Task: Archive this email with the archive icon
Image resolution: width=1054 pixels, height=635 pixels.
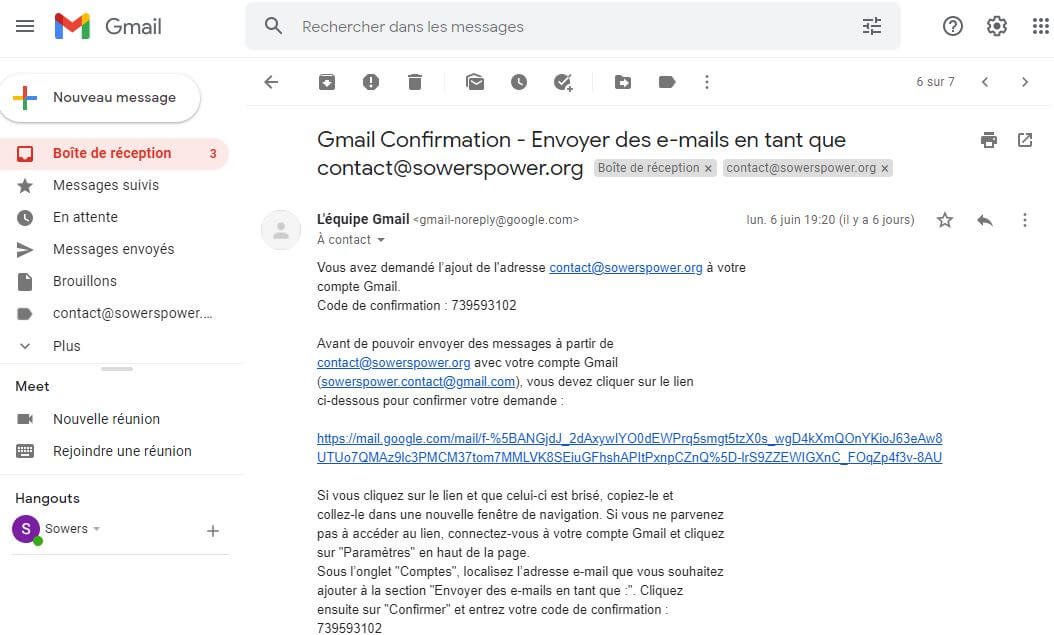Action: (327, 82)
